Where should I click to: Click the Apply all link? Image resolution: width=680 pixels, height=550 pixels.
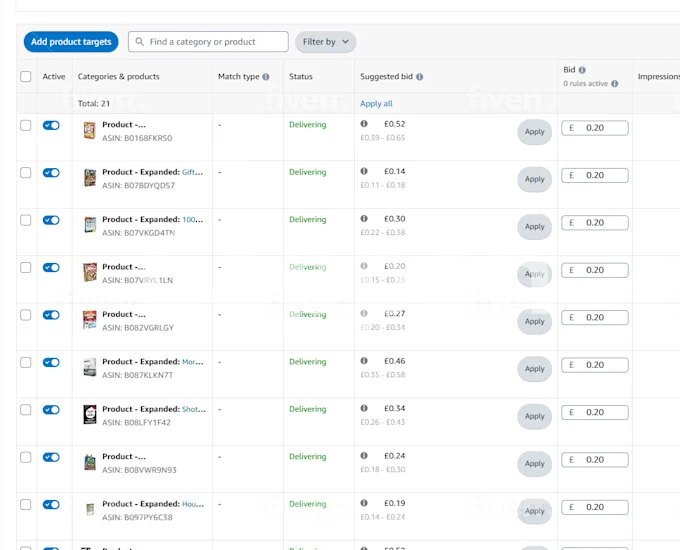click(376, 103)
